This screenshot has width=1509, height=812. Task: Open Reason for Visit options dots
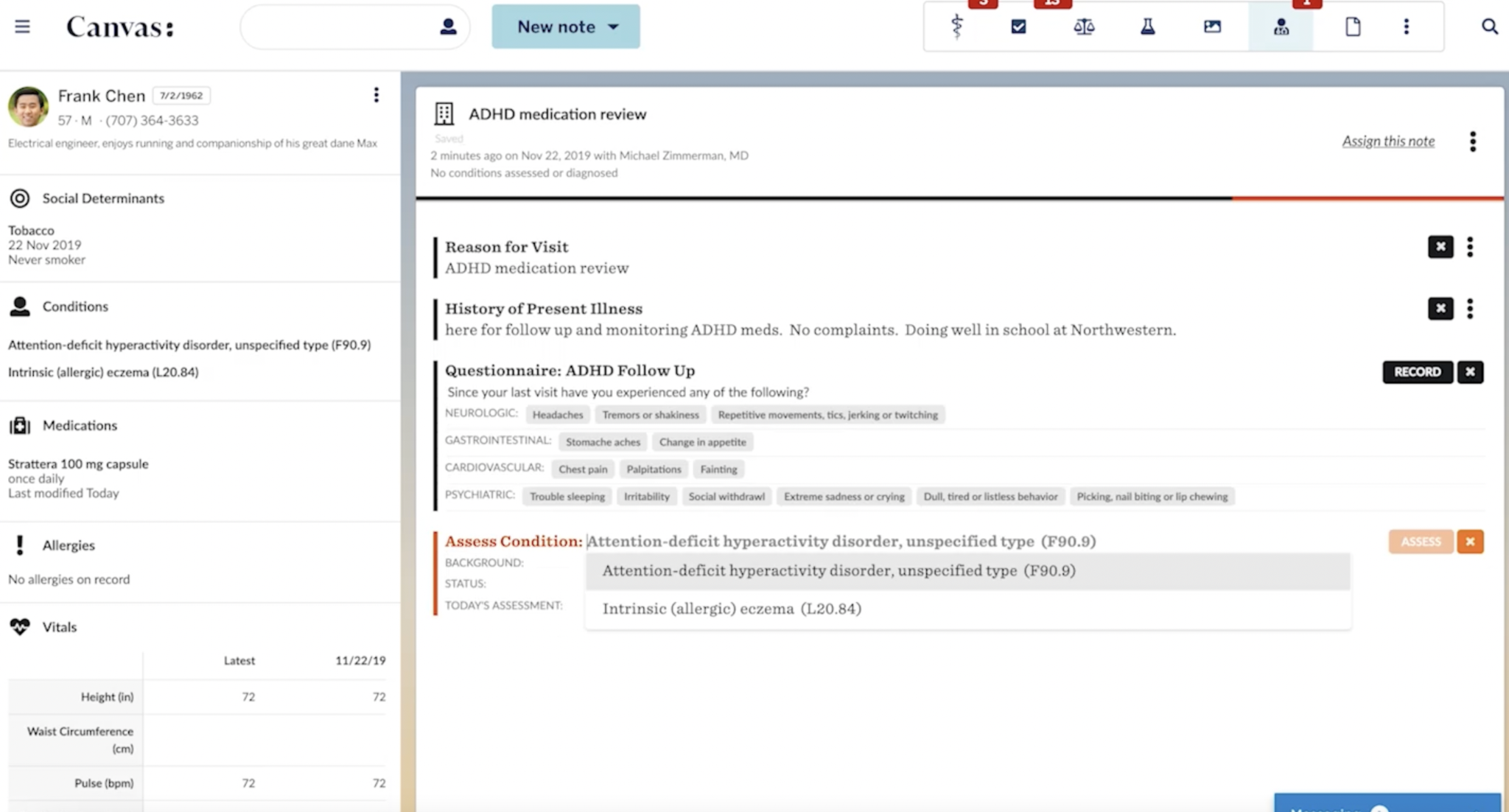point(1470,246)
